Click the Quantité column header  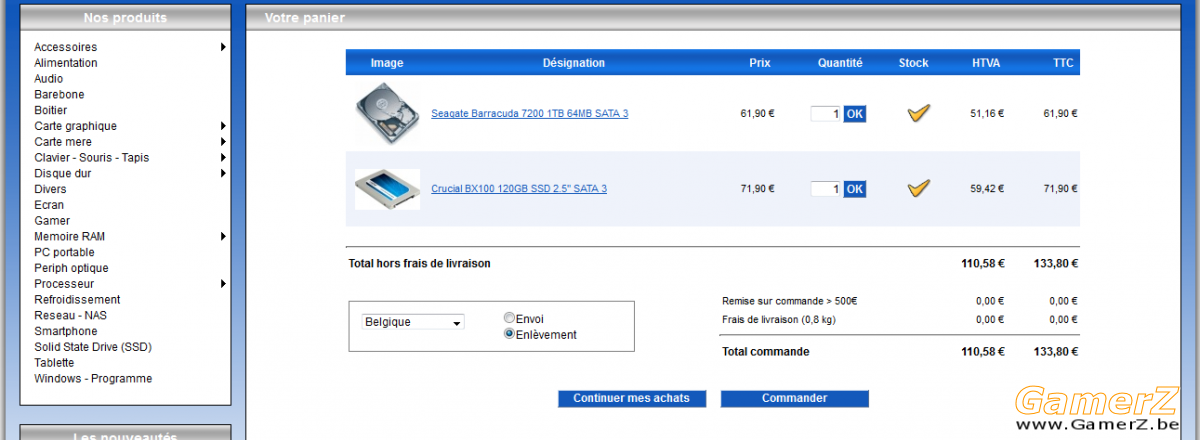pos(840,63)
